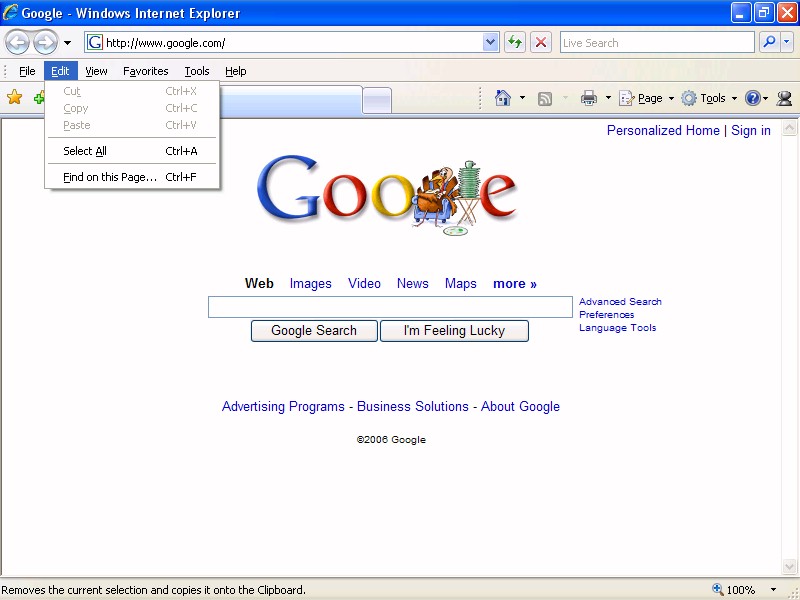The width and height of the screenshot is (800, 600).
Task: Click the RSS feeds icon
Action: point(545,98)
